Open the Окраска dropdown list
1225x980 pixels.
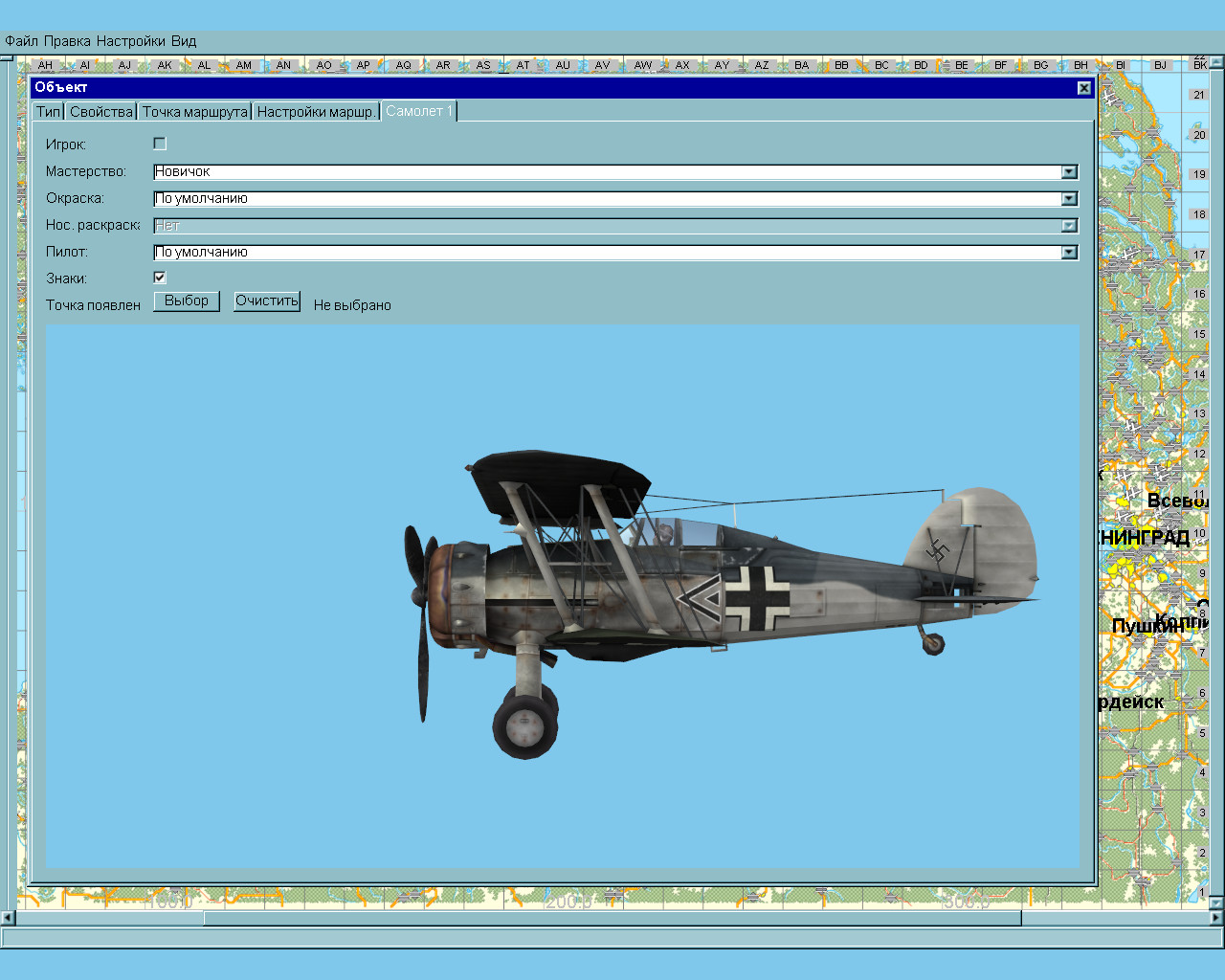pyautogui.click(x=1070, y=199)
